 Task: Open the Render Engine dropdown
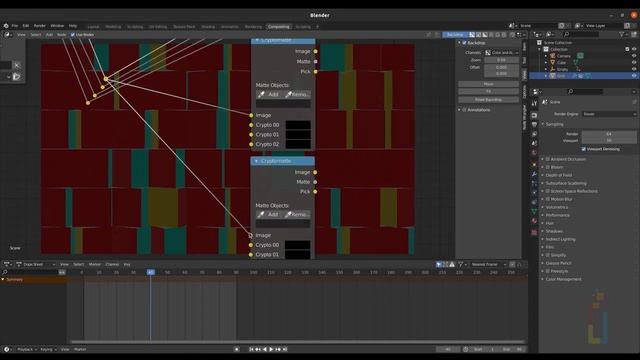[x=609, y=114]
